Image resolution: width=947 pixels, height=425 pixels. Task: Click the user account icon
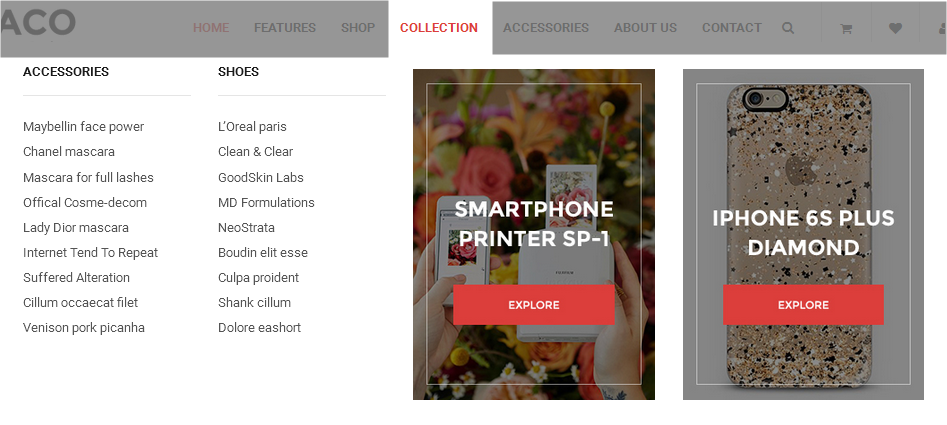pos(942,28)
